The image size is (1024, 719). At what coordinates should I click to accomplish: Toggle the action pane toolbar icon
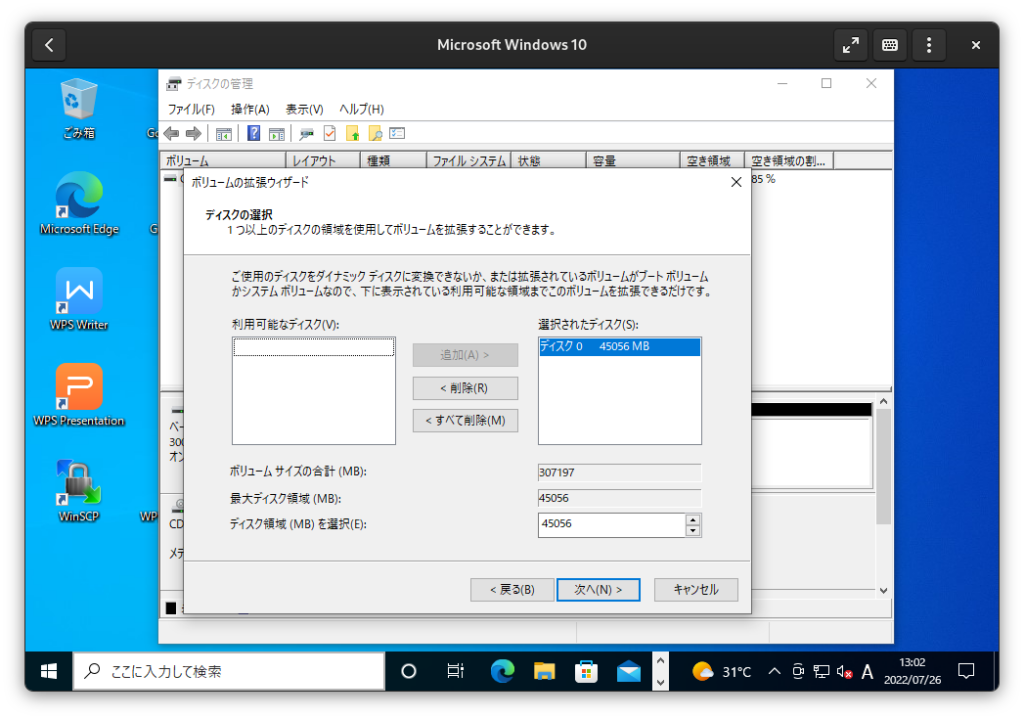pyautogui.click(x=277, y=134)
